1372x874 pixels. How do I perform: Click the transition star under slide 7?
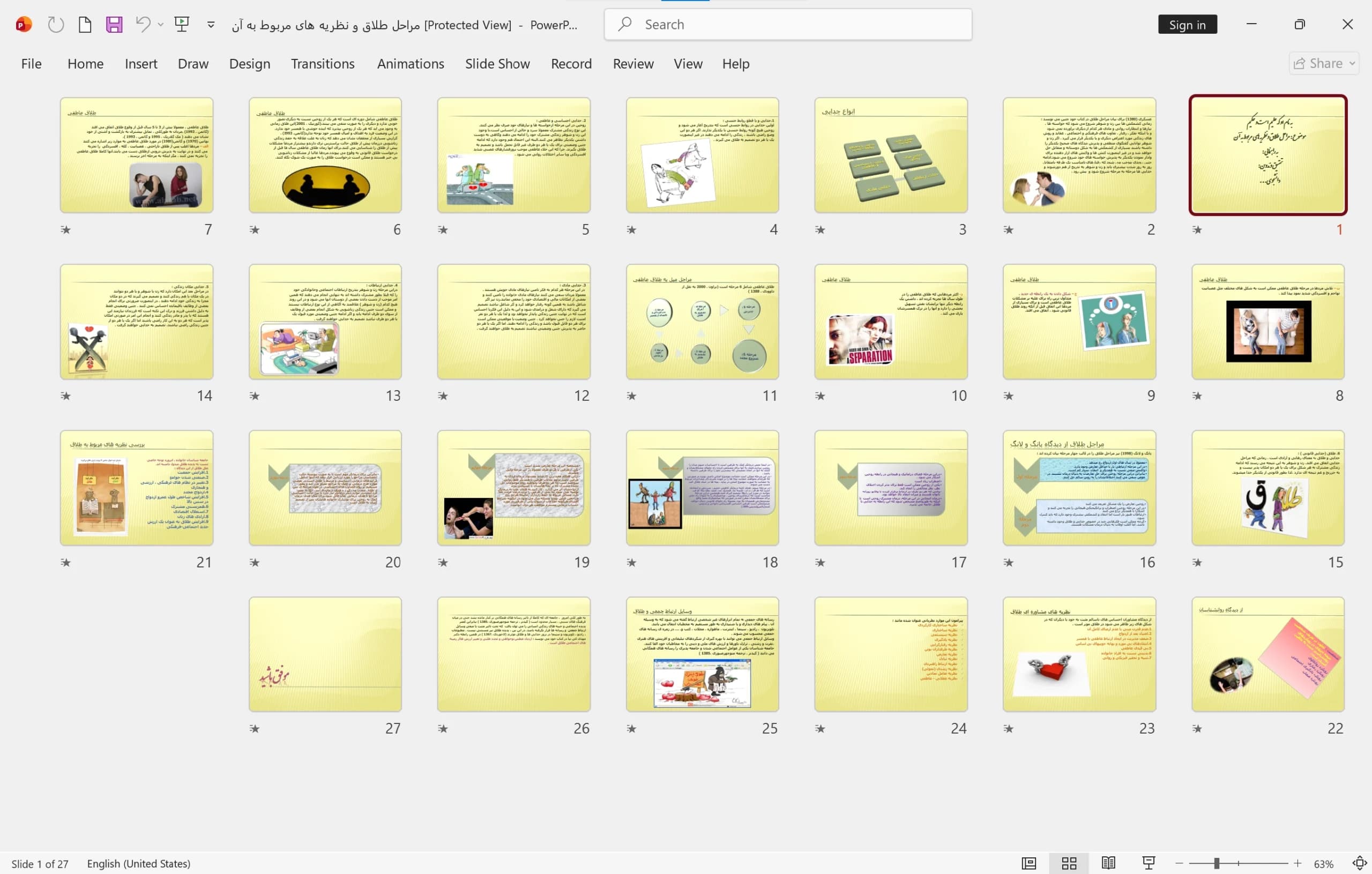[x=66, y=229]
